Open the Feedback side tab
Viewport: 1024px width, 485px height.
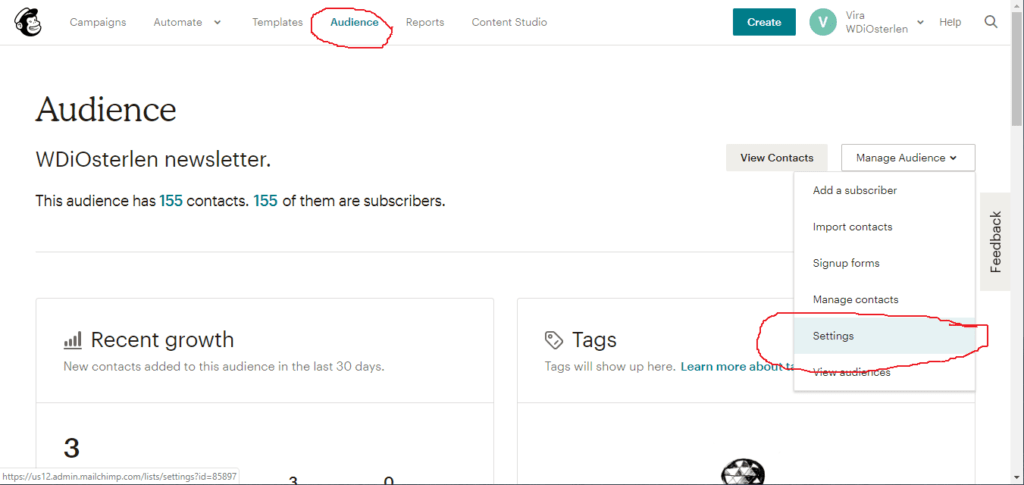click(x=995, y=242)
